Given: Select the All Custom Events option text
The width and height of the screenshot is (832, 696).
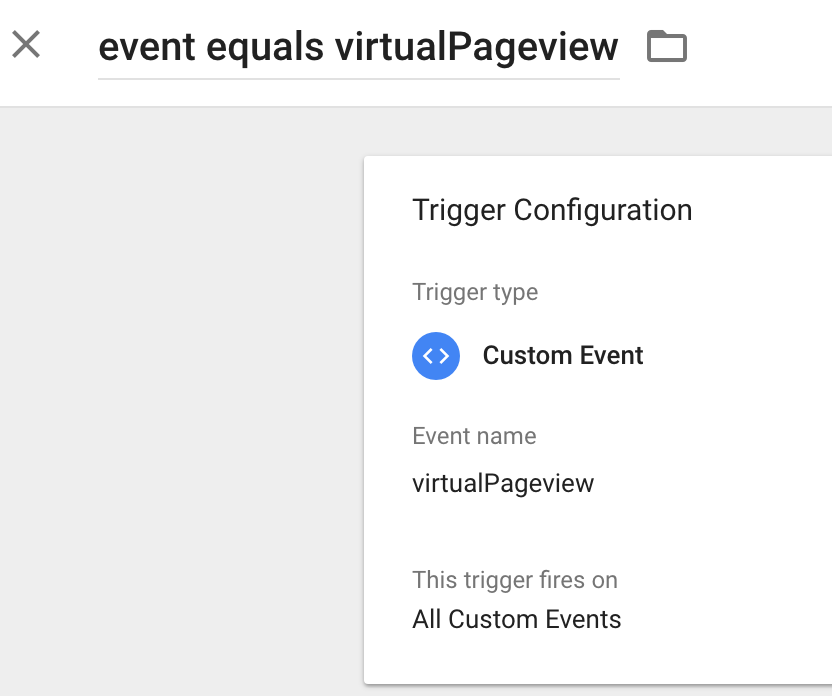Looking at the screenshot, I should click(516, 619).
